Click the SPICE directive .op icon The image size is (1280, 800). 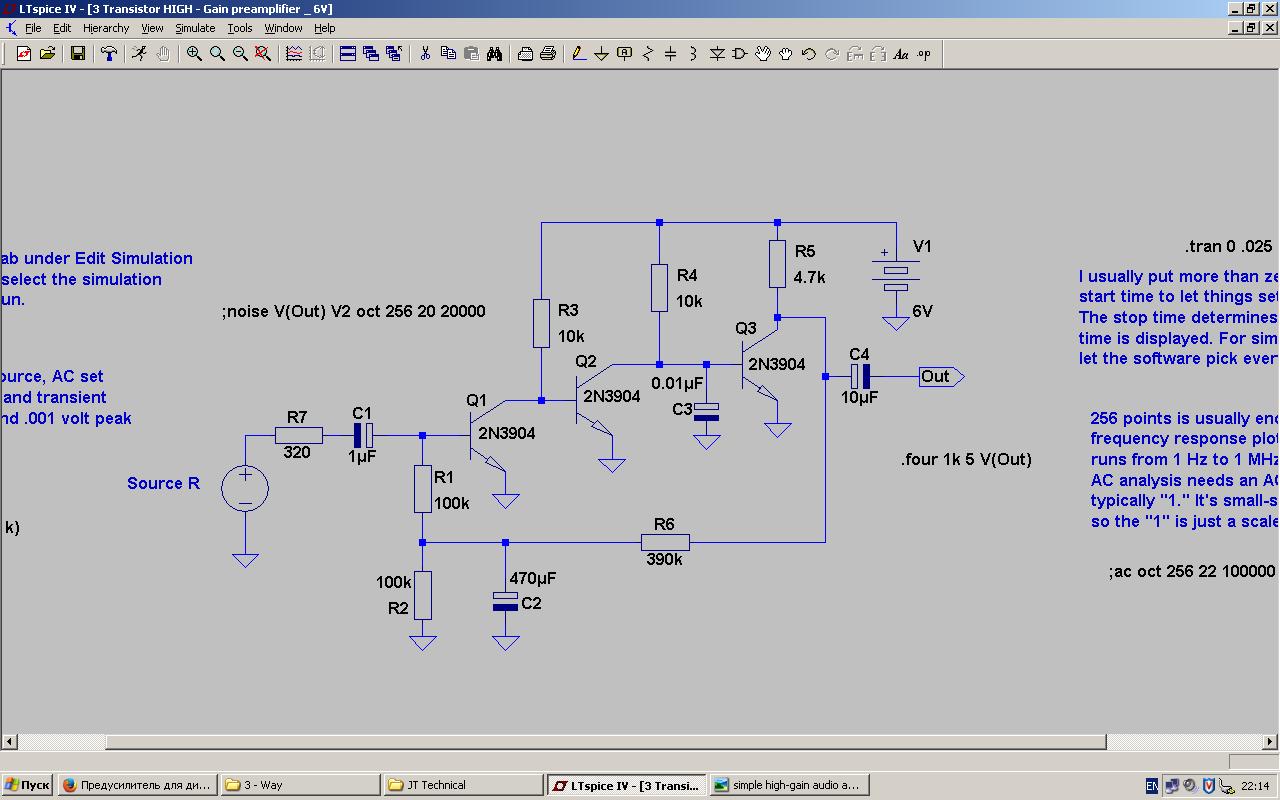coord(924,54)
